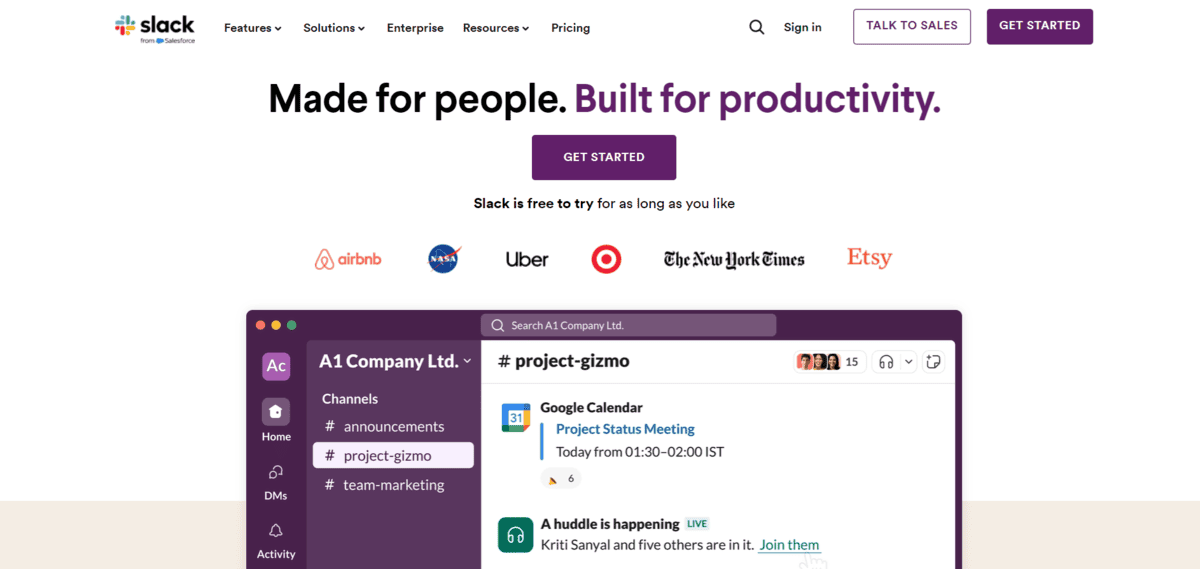Click the Google Calendar app icon
Viewport: 1200px width, 569px height.
pyautogui.click(x=516, y=418)
